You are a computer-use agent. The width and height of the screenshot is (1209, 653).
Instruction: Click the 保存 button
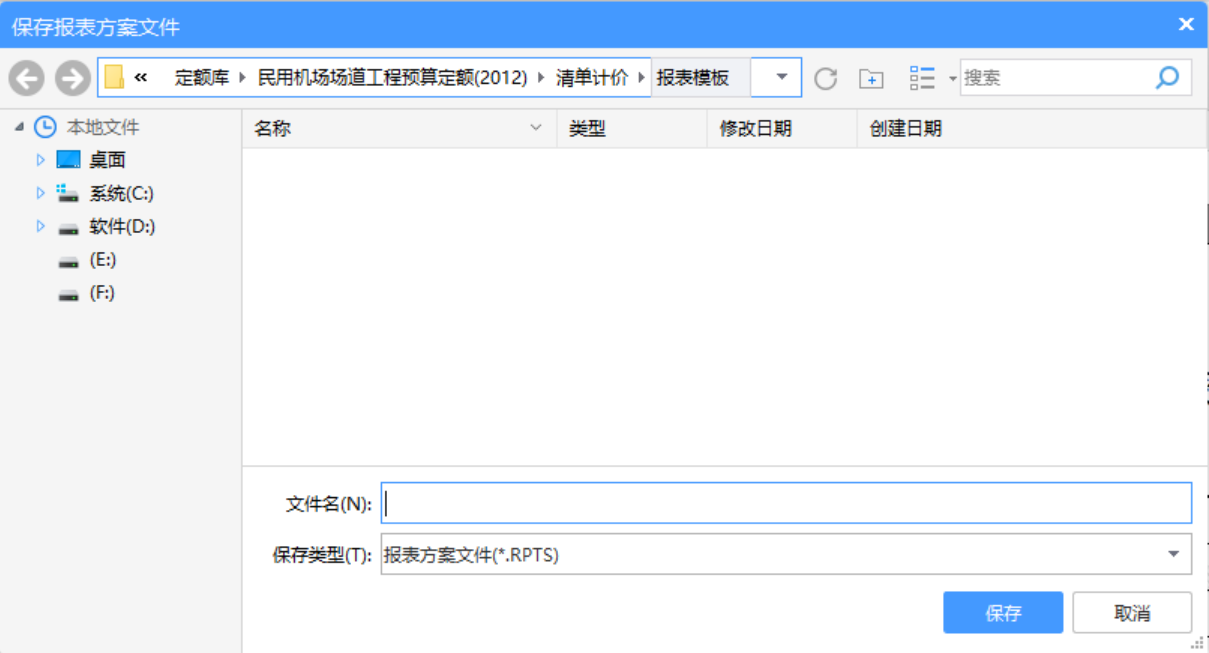(1002, 613)
